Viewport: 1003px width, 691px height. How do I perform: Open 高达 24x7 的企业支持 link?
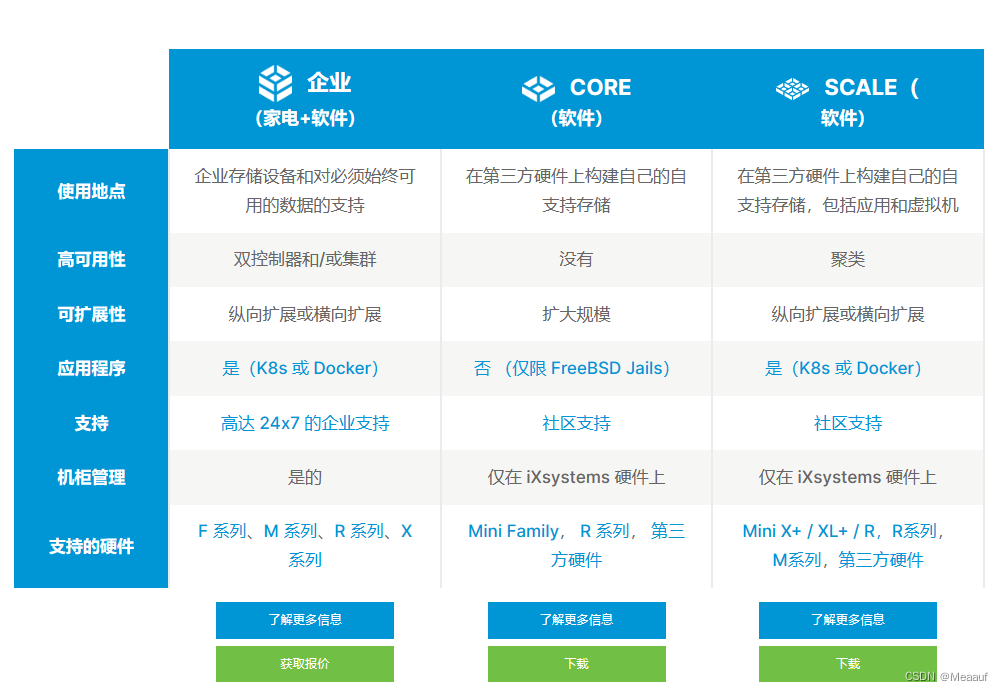click(x=304, y=424)
